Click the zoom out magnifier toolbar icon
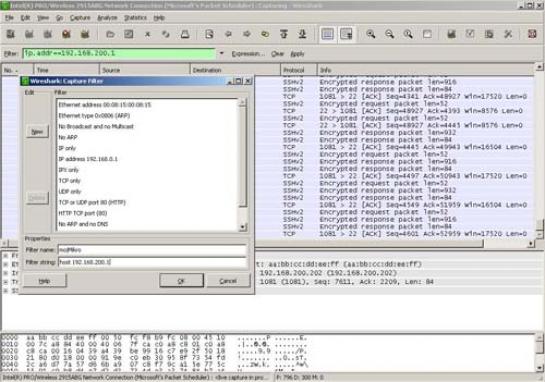 point(390,34)
